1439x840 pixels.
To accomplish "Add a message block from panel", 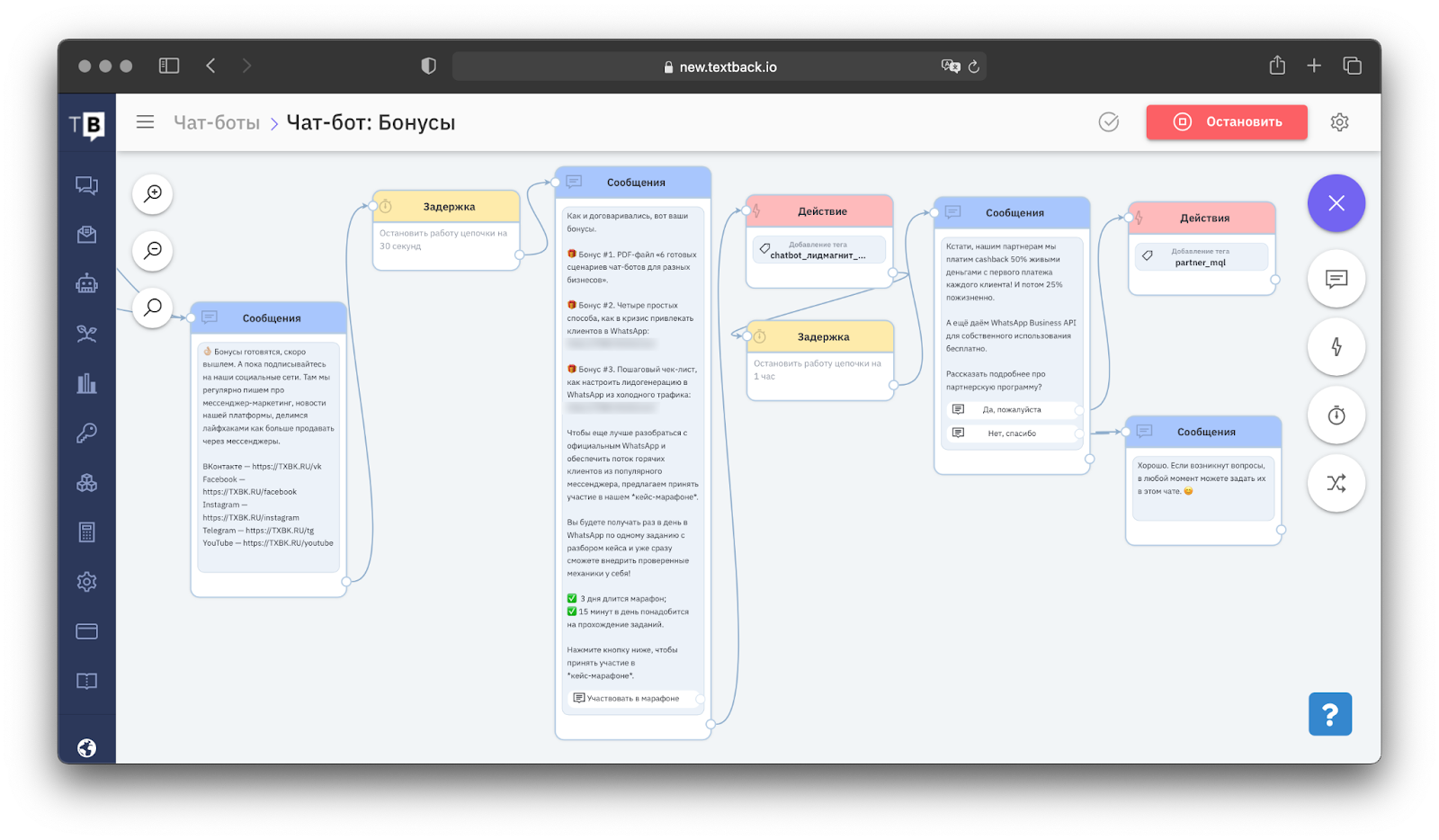I will click(x=1336, y=279).
